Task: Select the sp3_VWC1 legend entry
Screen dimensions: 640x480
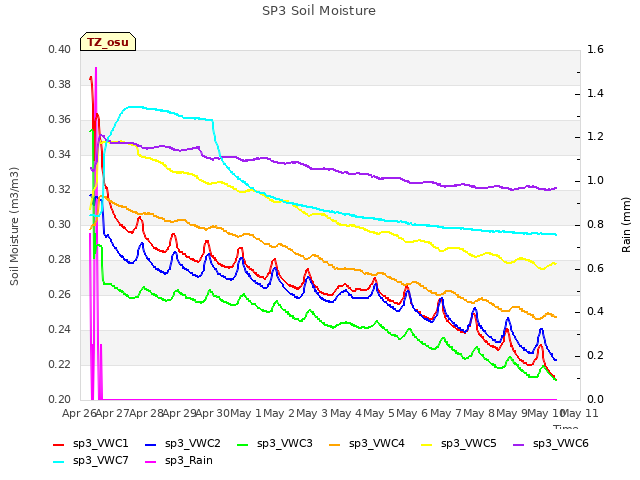Action: 91,444
